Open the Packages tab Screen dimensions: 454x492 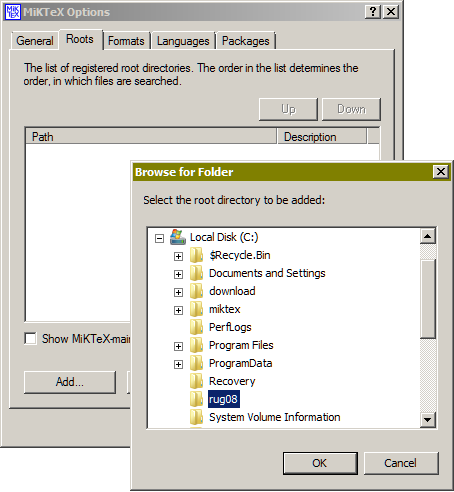(x=246, y=41)
